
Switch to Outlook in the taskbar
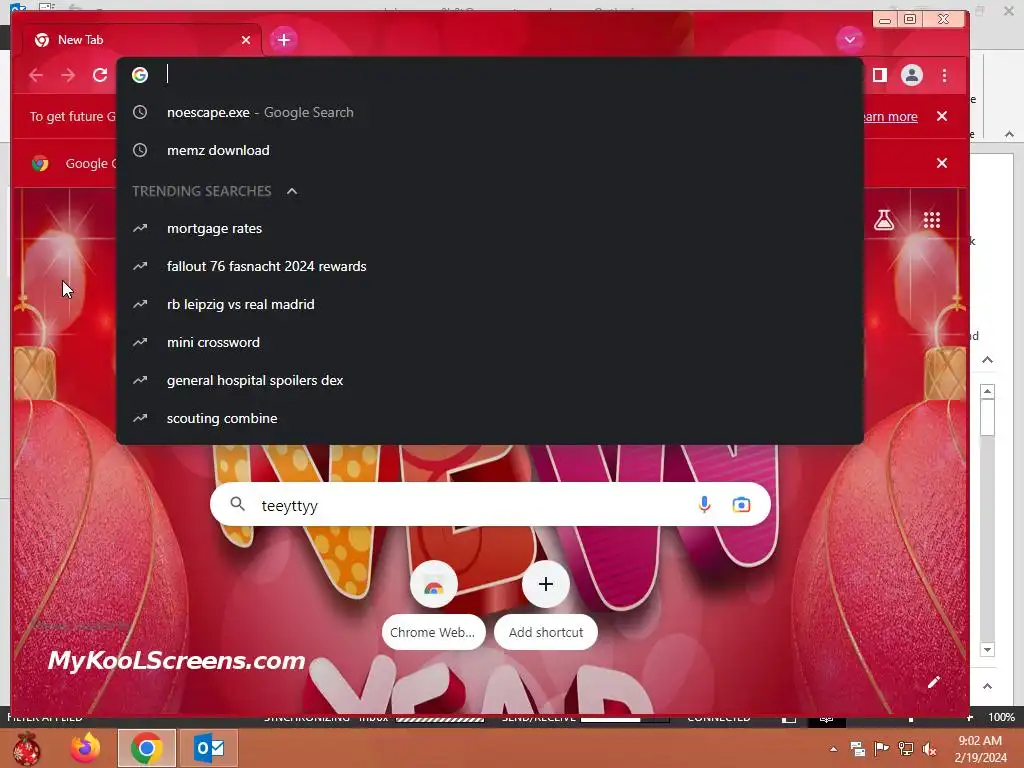tap(209, 748)
